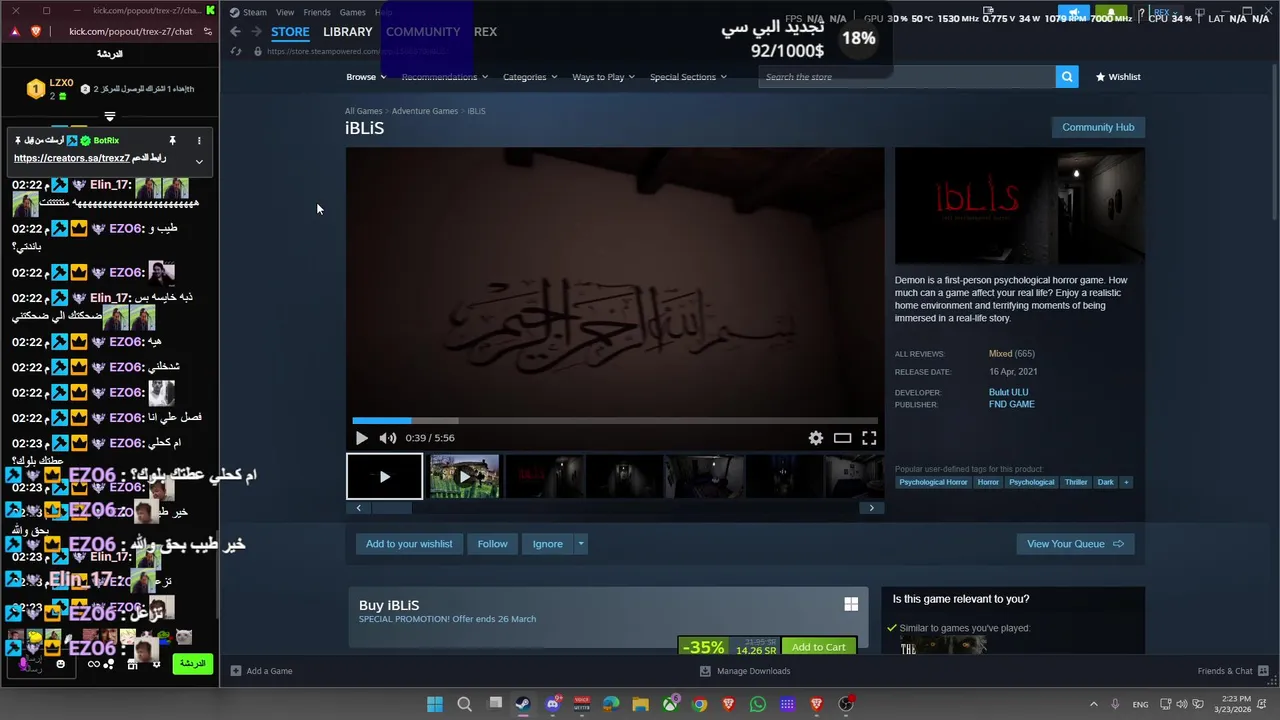Viewport: 1280px width, 720px height.
Task: Add iBLiS to your wishlist
Action: click(409, 544)
